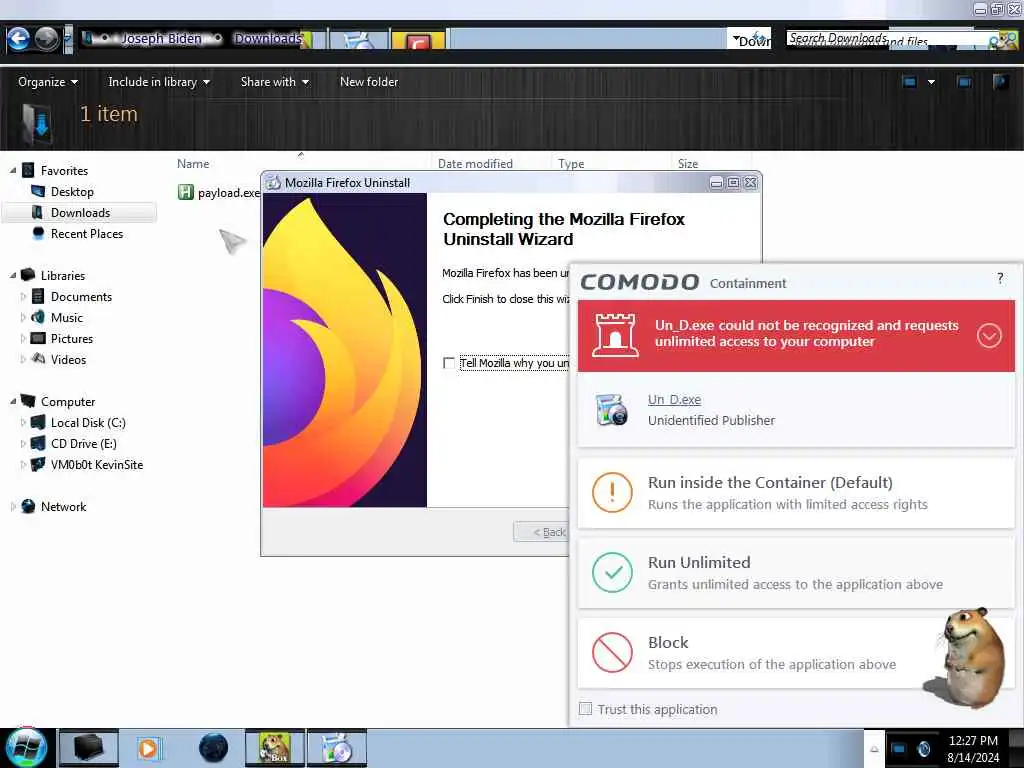Viewport: 1024px width, 768px height.
Task: Click the Network globe icon
Action: (x=28, y=506)
